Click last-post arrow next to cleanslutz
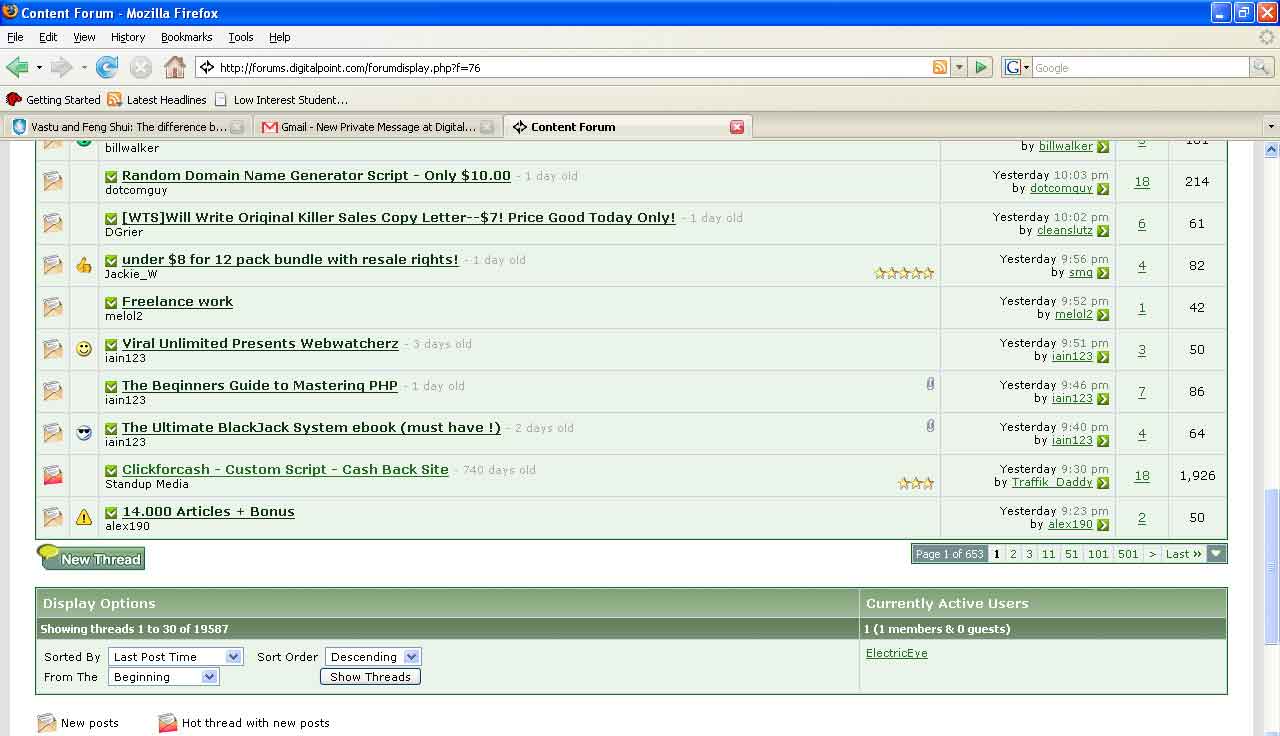 click(x=1103, y=230)
